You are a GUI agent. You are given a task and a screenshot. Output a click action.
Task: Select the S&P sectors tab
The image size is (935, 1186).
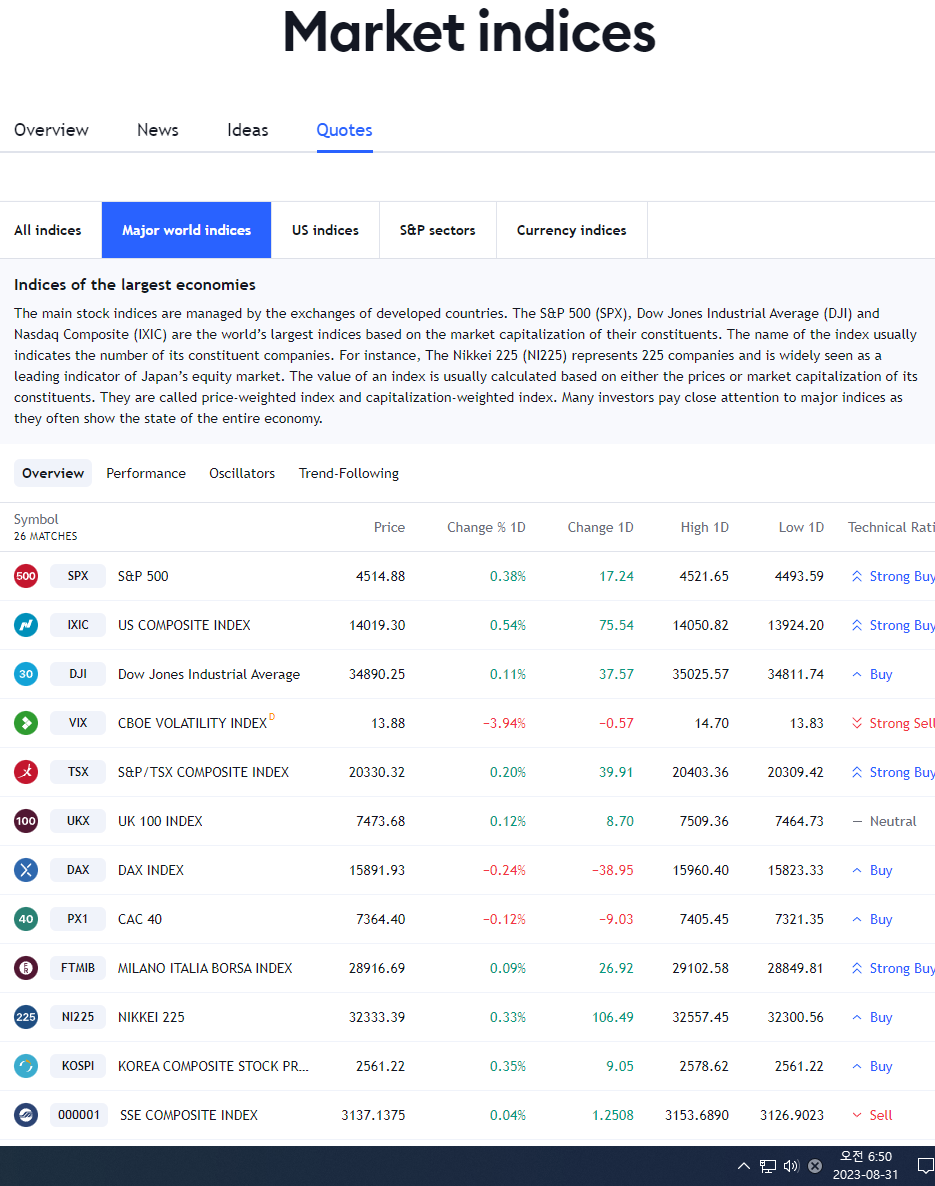click(437, 230)
